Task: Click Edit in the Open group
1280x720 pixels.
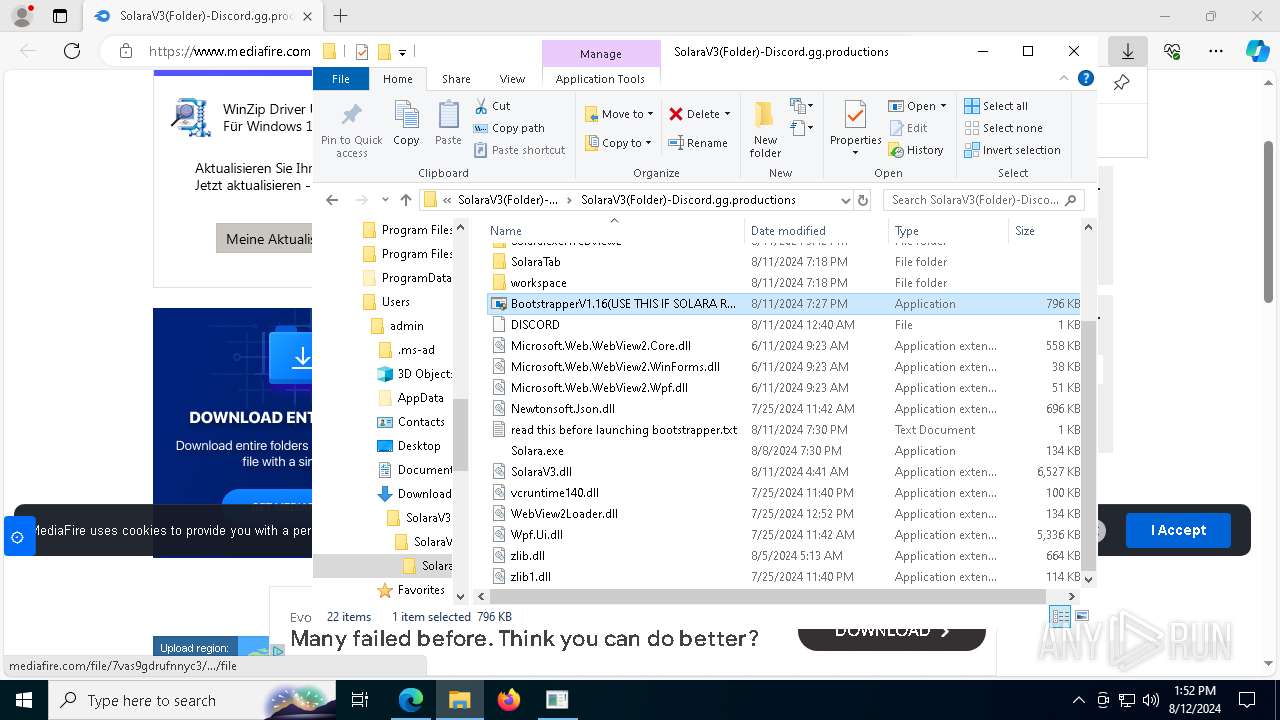Action: [x=908, y=128]
